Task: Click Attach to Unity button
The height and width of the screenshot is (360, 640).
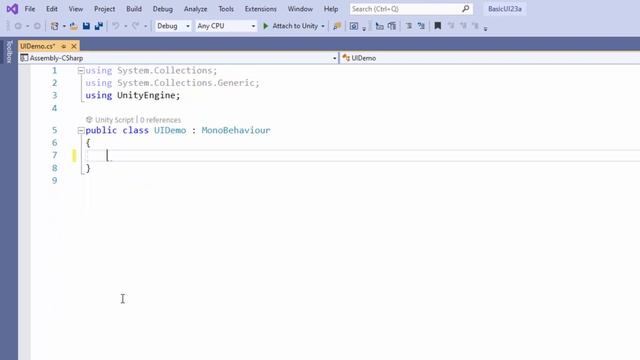Action: click(x=290, y=26)
